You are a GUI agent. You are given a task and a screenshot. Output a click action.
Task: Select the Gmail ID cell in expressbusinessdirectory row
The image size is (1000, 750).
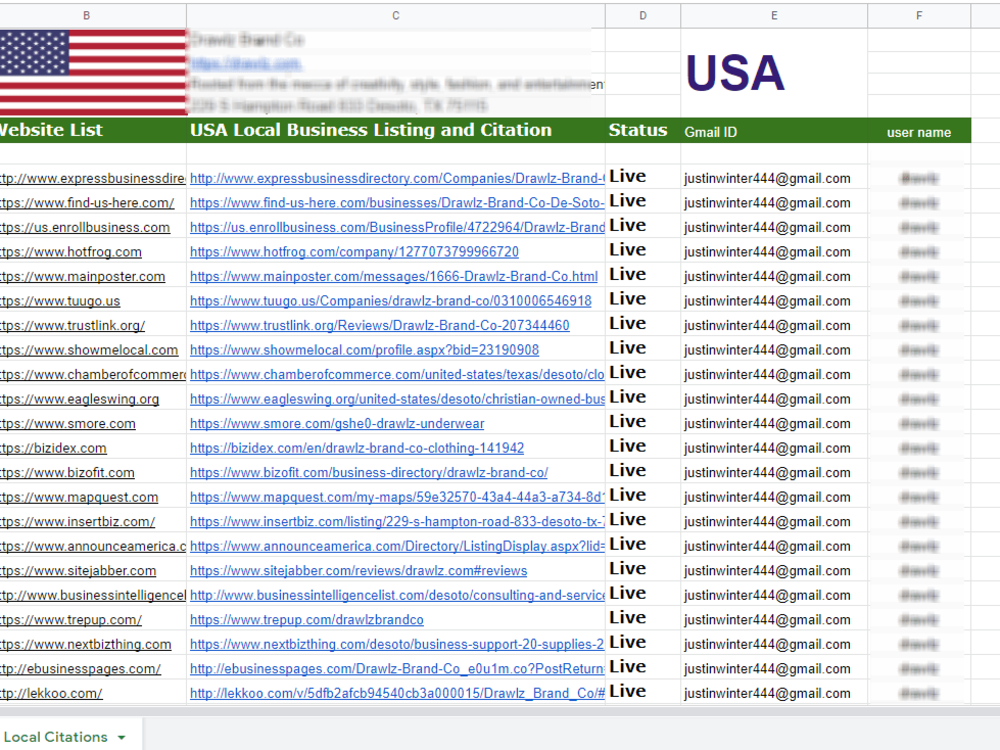point(767,179)
